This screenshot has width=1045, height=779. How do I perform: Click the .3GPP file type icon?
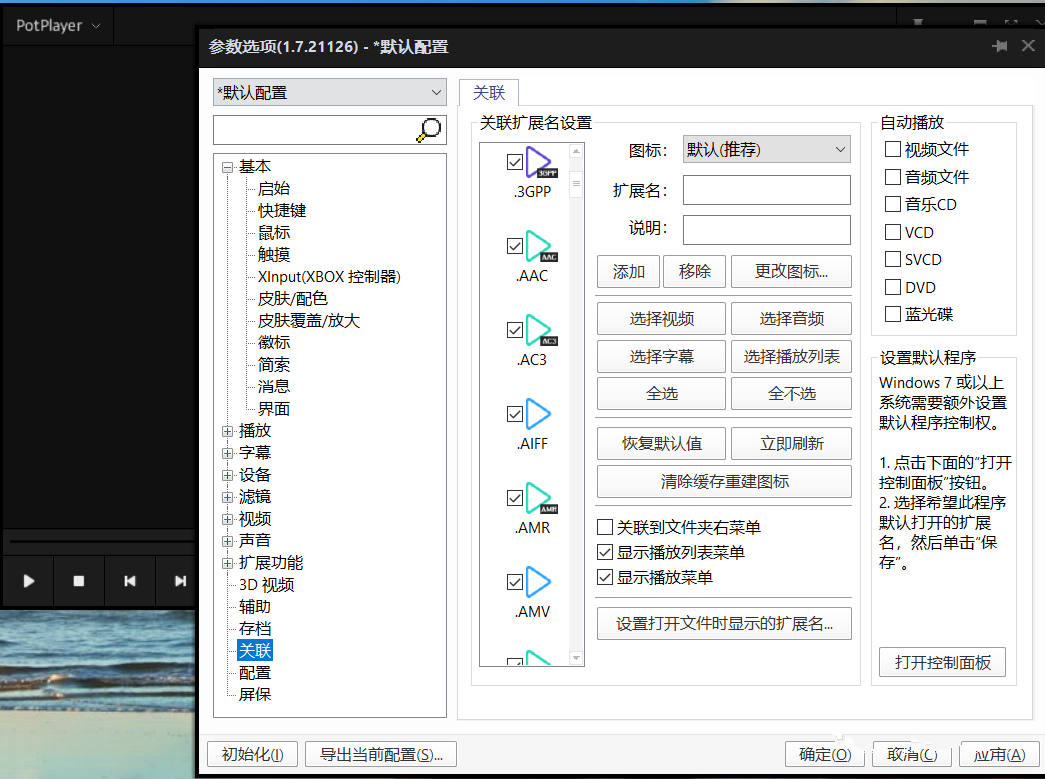[x=540, y=162]
